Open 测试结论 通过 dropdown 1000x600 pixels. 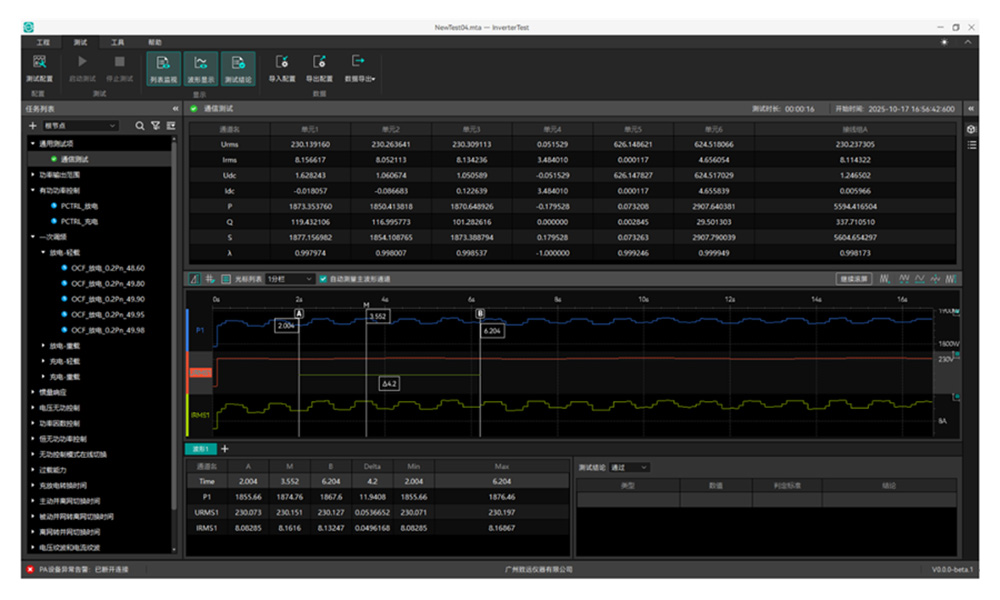tap(629, 467)
